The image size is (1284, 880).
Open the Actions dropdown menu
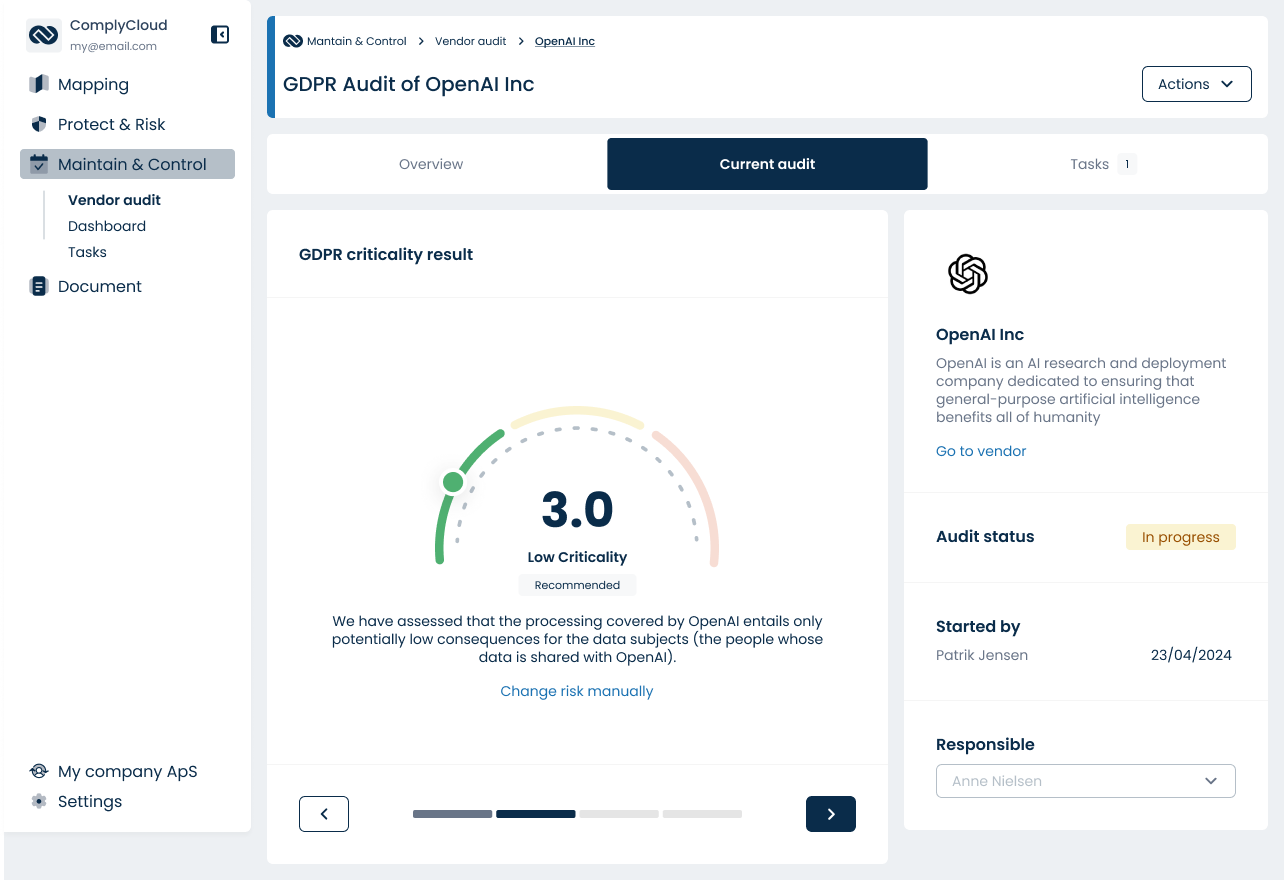click(1197, 84)
